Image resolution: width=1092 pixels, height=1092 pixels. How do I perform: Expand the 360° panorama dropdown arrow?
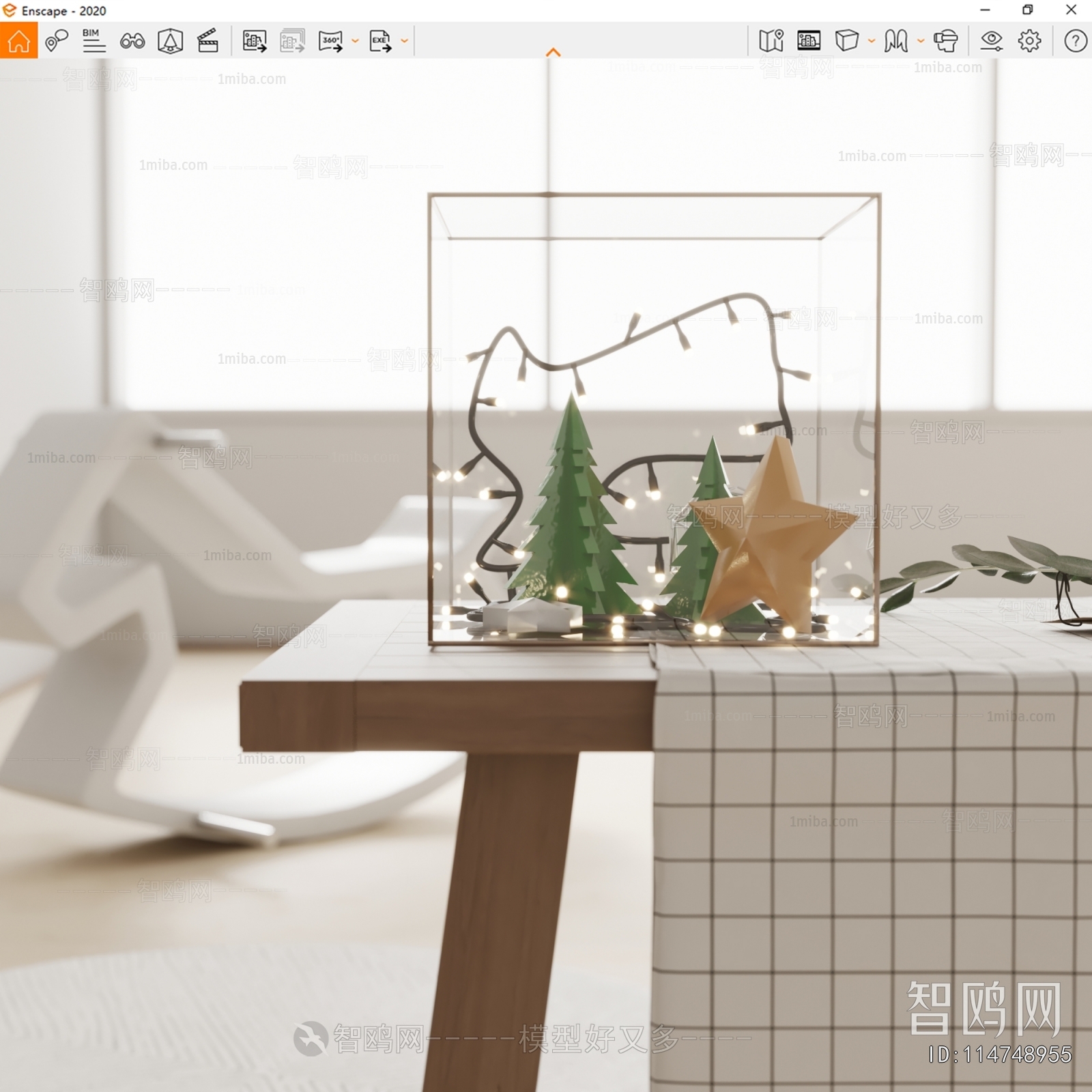[x=355, y=41]
